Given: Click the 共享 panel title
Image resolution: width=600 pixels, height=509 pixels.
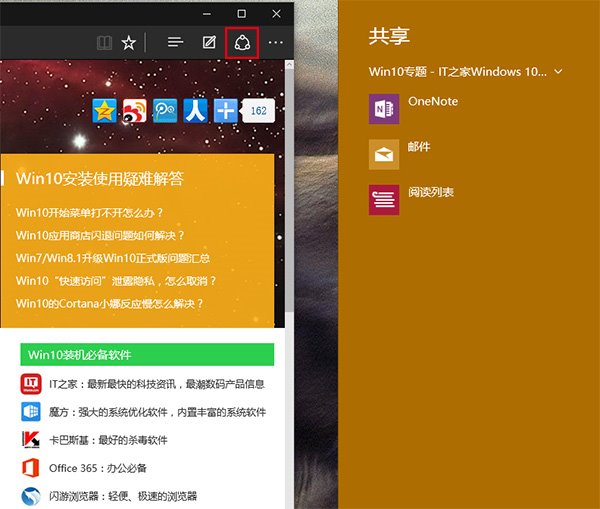Looking at the screenshot, I should pos(389,36).
